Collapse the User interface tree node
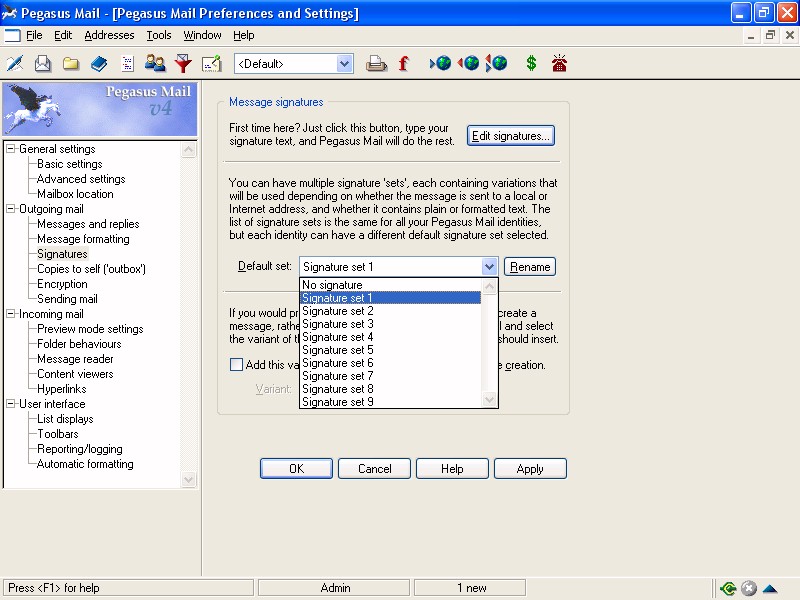The image size is (800, 600). pyautogui.click(x=10, y=404)
